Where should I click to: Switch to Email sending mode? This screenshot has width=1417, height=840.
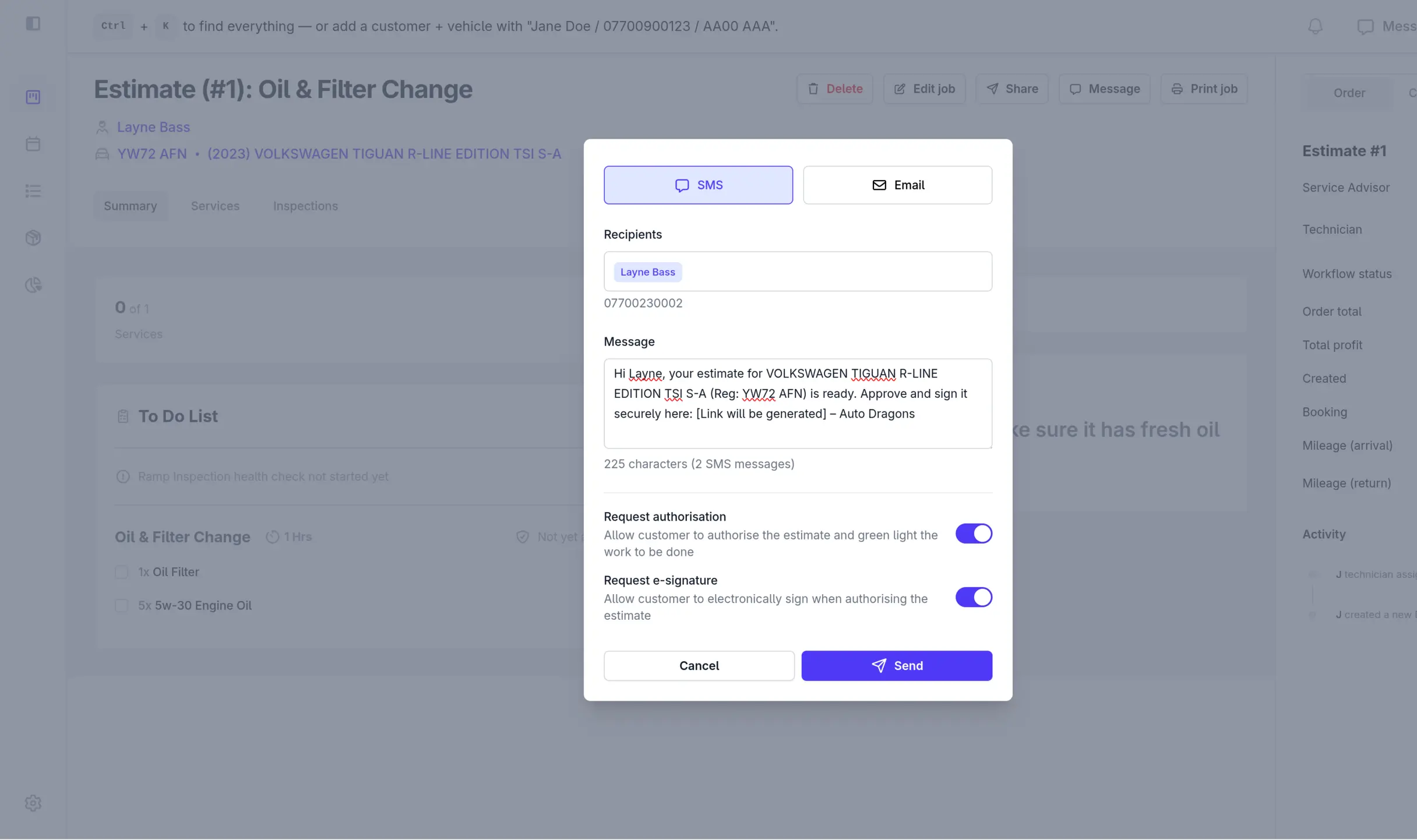tap(897, 185)
